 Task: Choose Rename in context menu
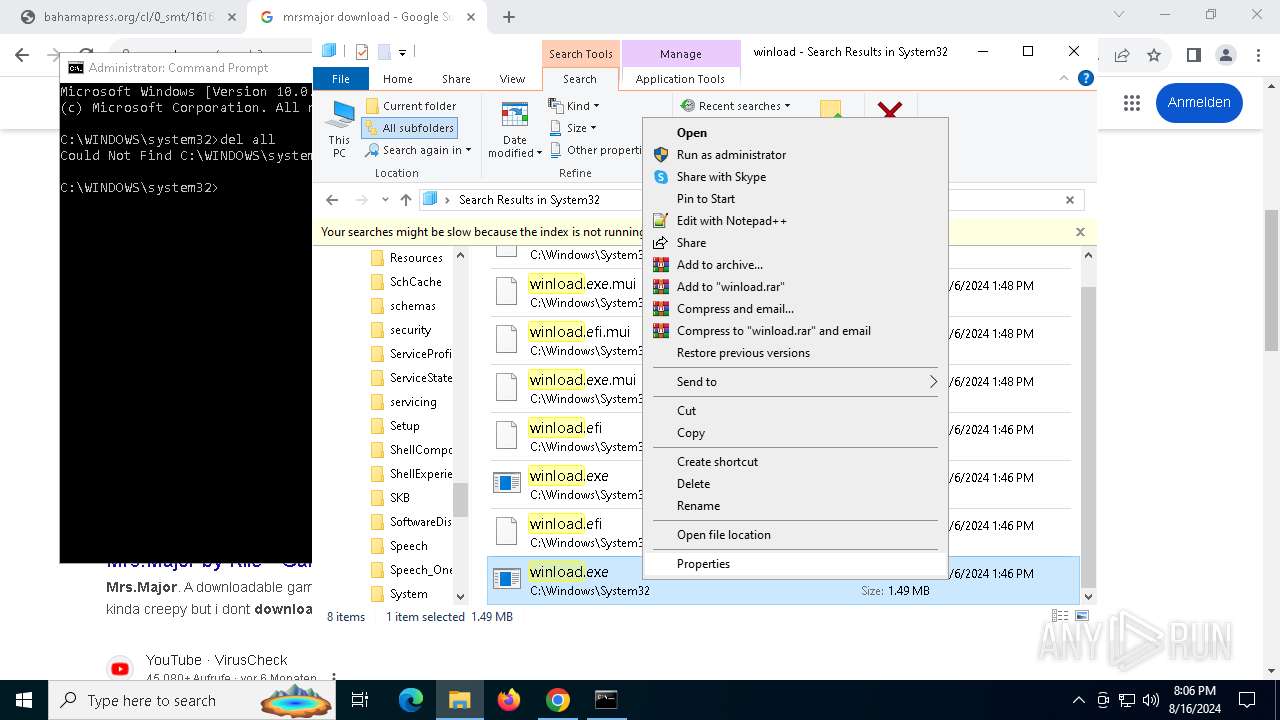(698, 506)
